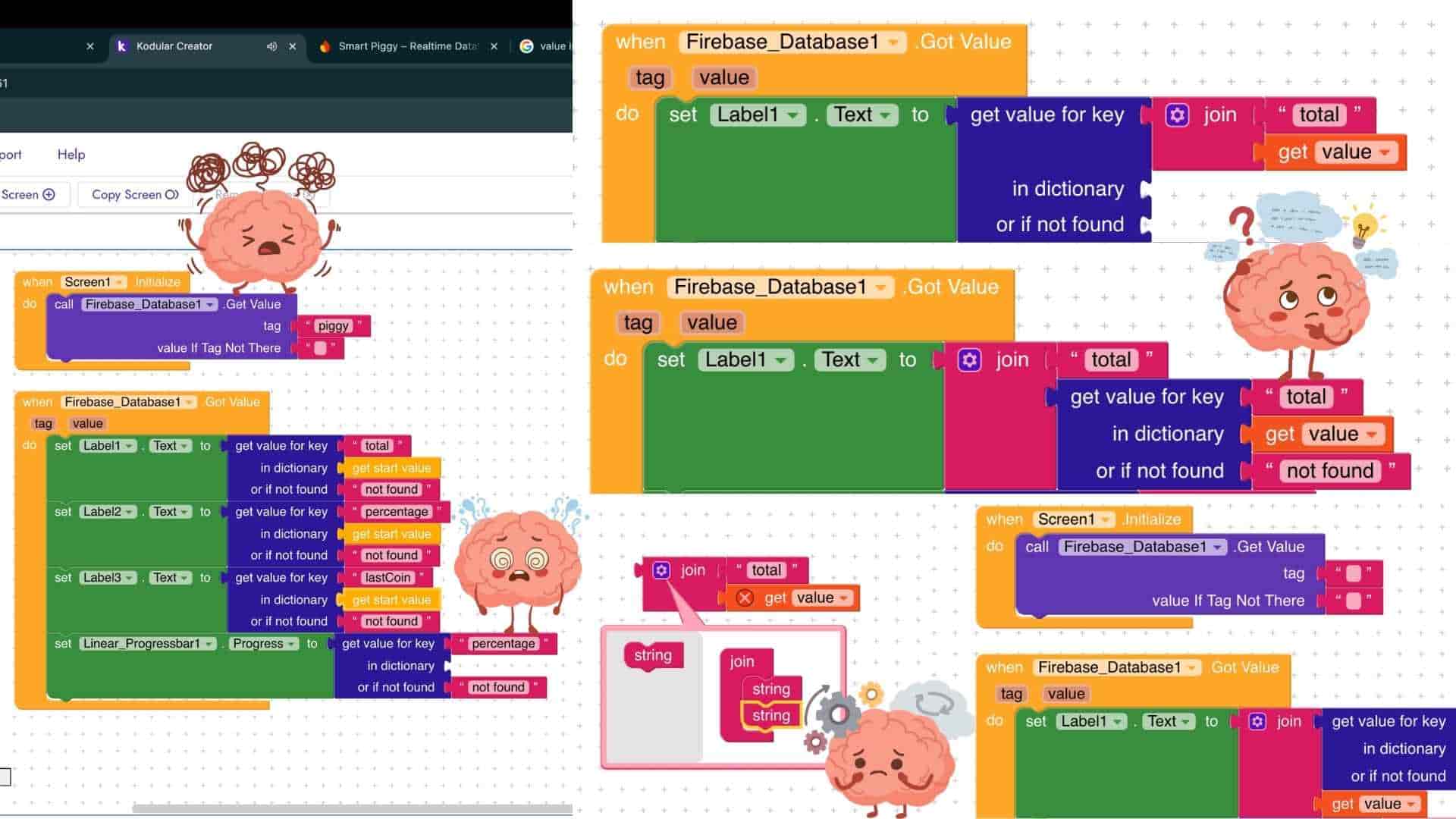Click empty tag text field in bottom-right call block
Screen dimensions: 1456x819
tap(1354, 574)
